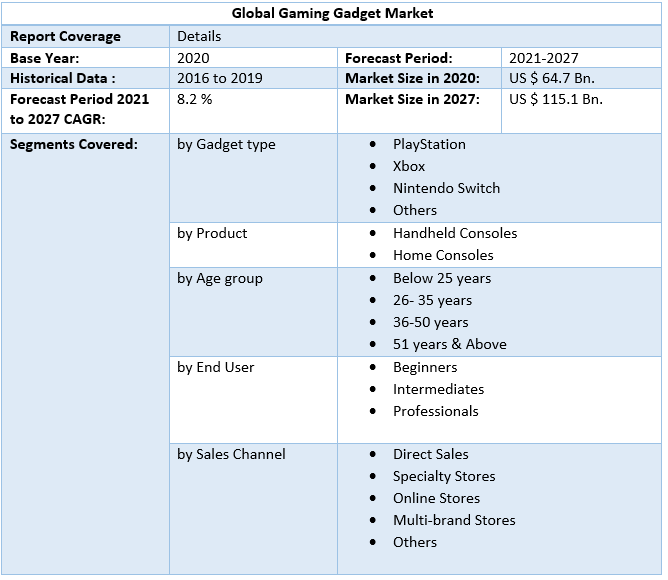Viewport: 668px width, 580px height.
Task: Select the US $ 115.1 Bn. cell
Action: pyautogui.click(x=556, y=99)
